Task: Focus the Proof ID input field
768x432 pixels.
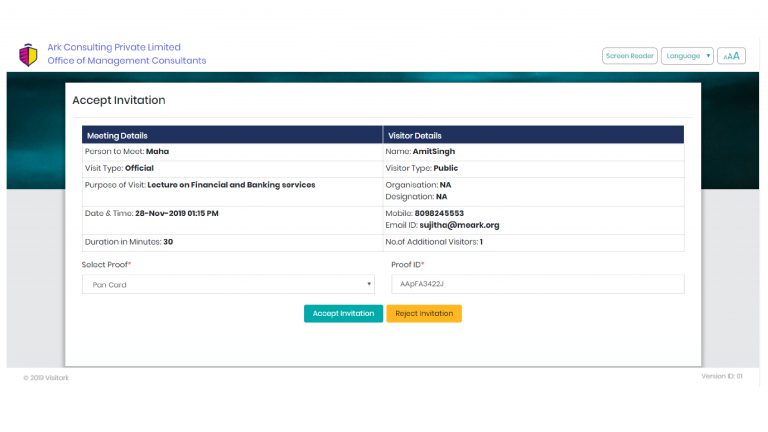Action: point(537,285)
